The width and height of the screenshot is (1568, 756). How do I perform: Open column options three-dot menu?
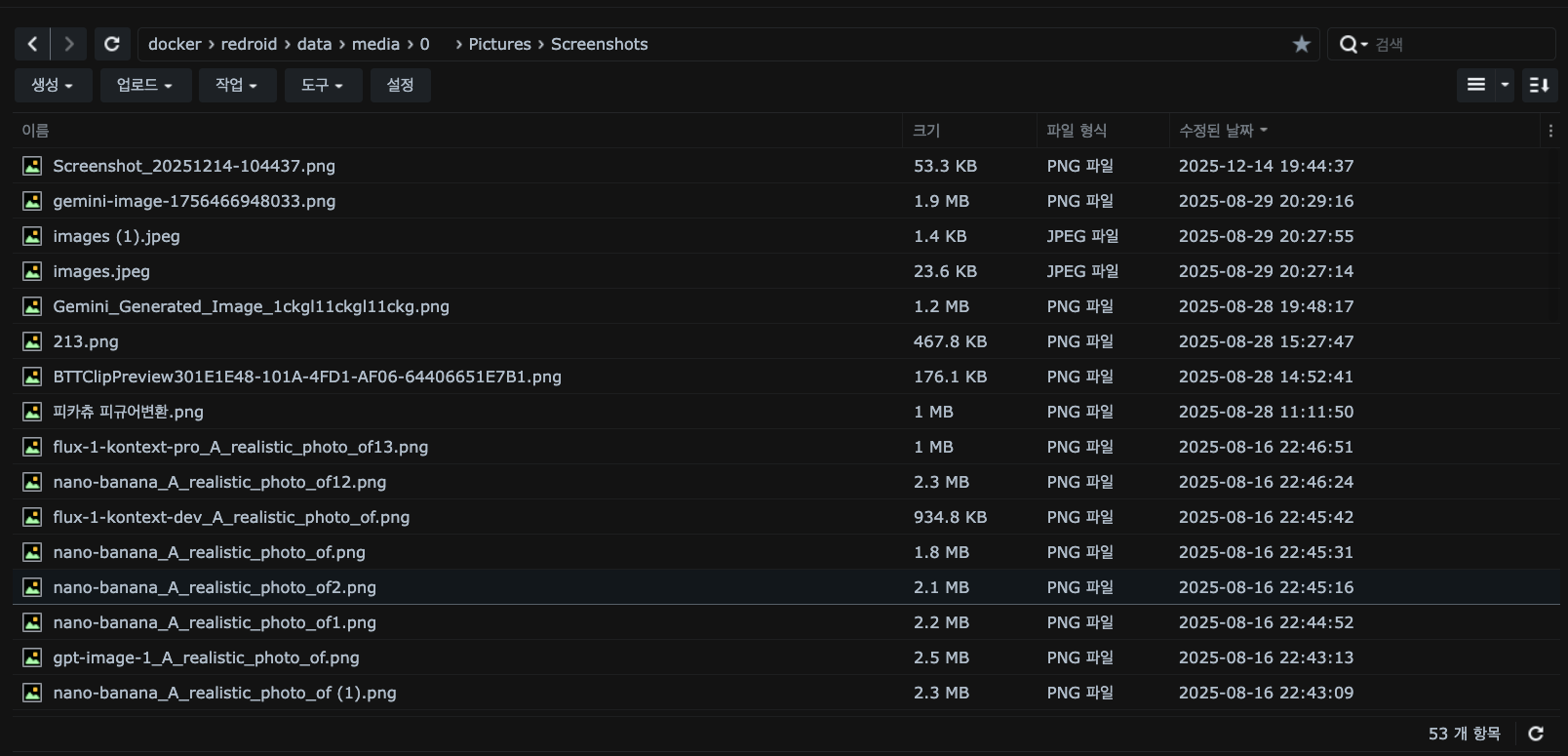[1550, 131]
